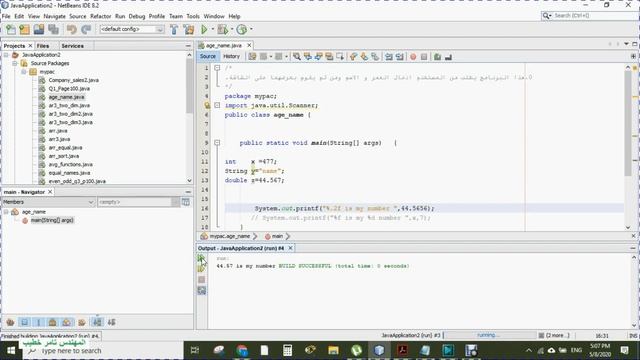Click the running progress bar in status
Image resolution: width=640 pixels, height=360 pixels.
490,335
